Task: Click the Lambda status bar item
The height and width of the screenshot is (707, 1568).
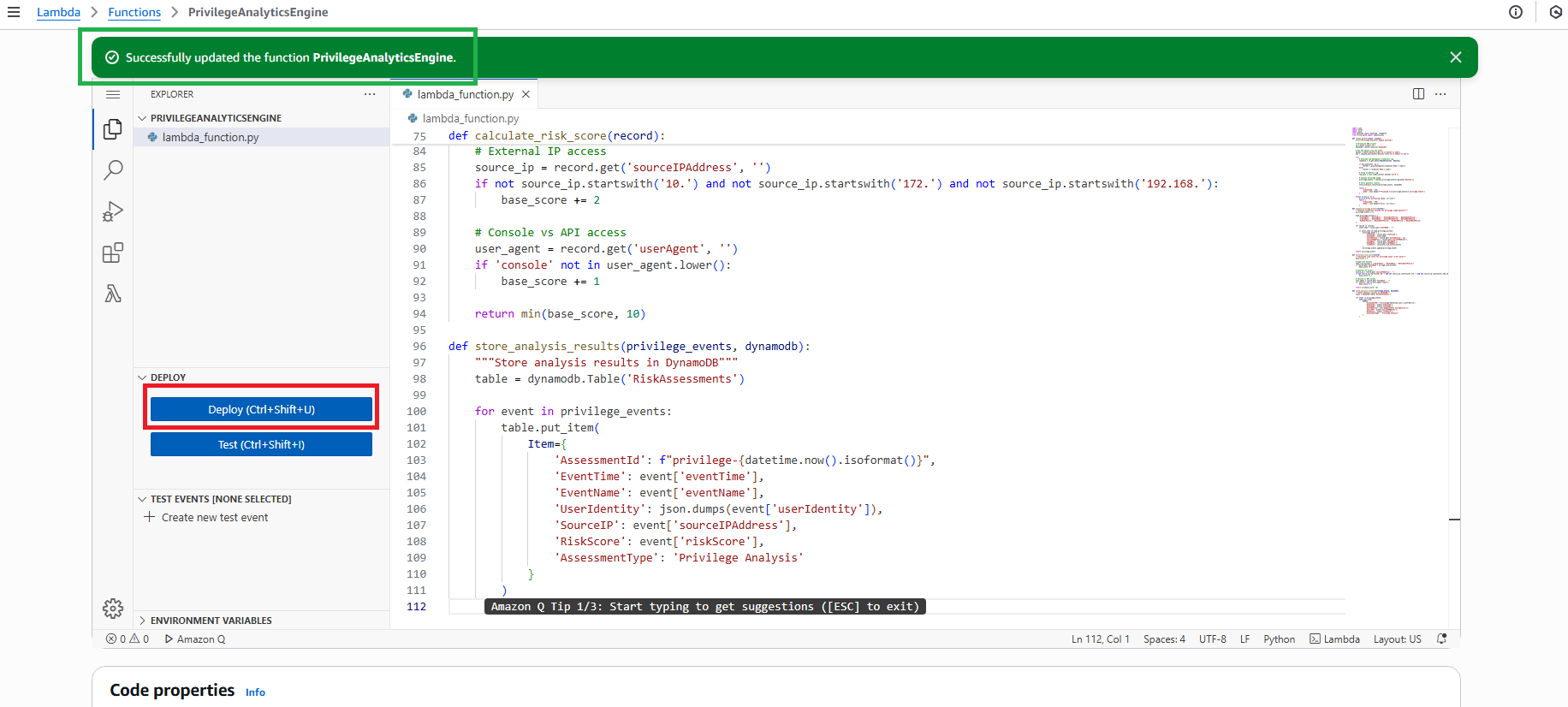Action: [1335, 639]
